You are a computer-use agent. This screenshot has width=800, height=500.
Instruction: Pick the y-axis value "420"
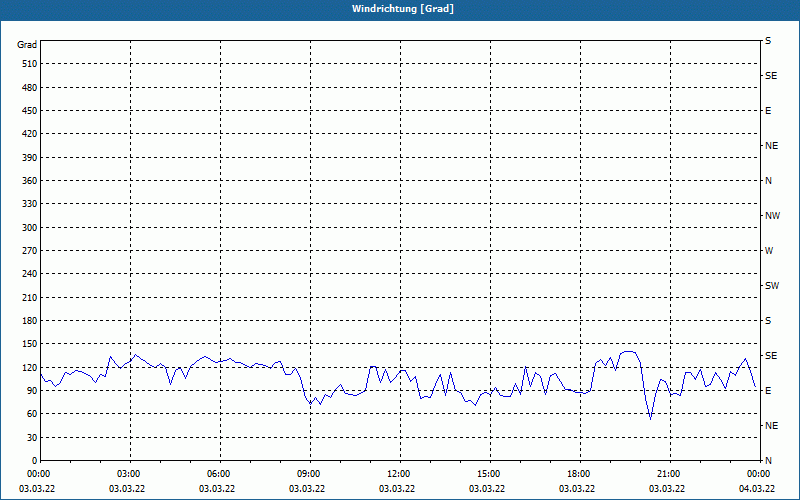point(30,134)
